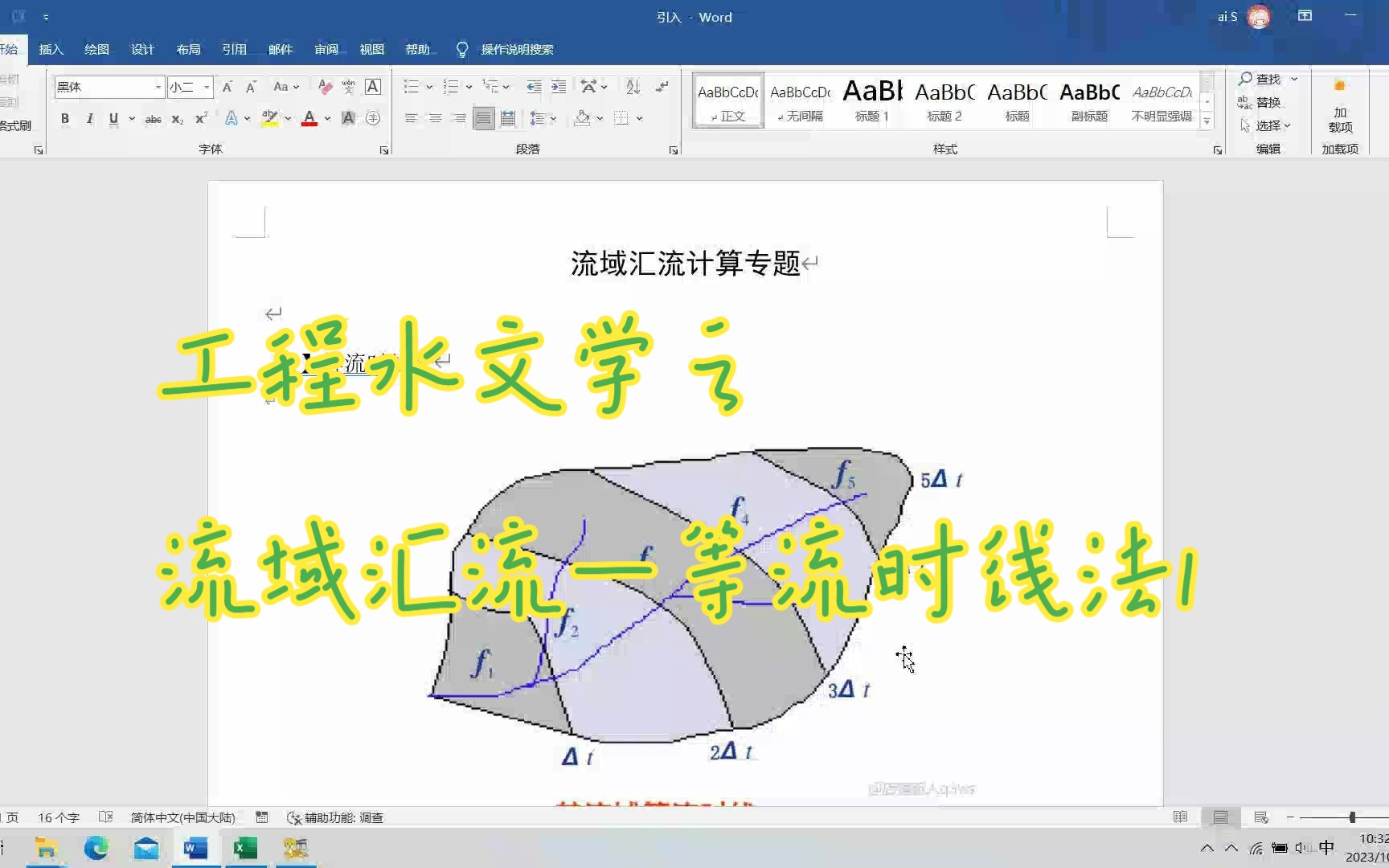Viewport: 1389px width, 868px height.
Task: Toggle bold formatting in the font group
Action: pyautogui.click(x=65, y=119)
